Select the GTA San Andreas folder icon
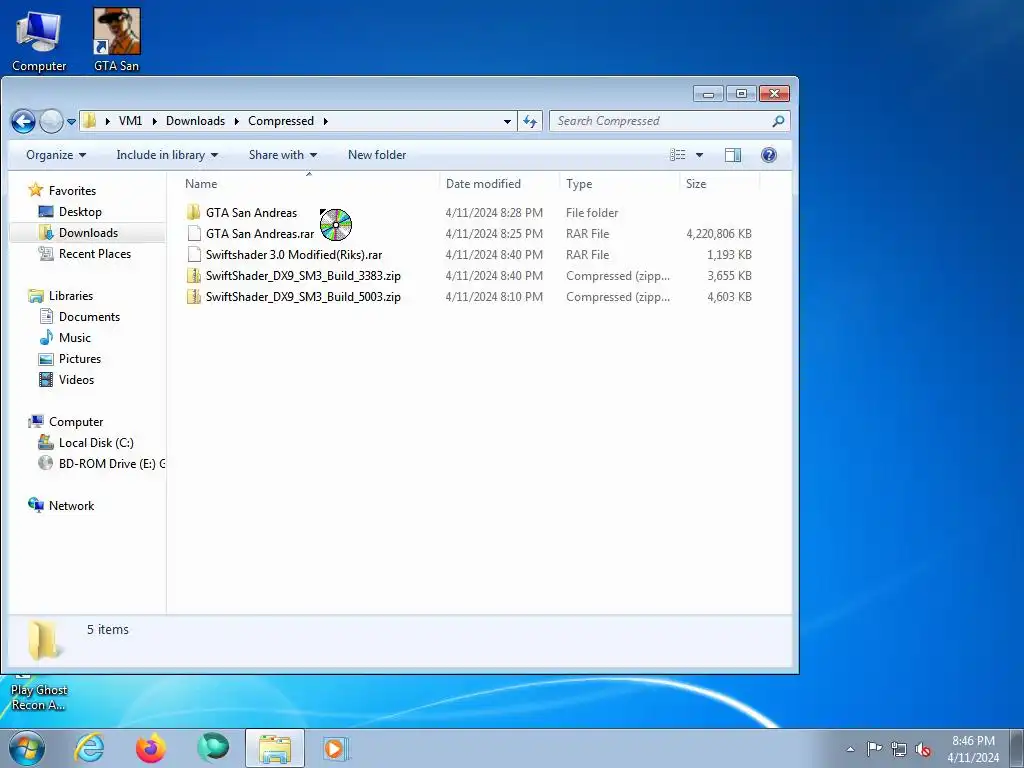Viewport: 1024px width, 768px height. 193,212
